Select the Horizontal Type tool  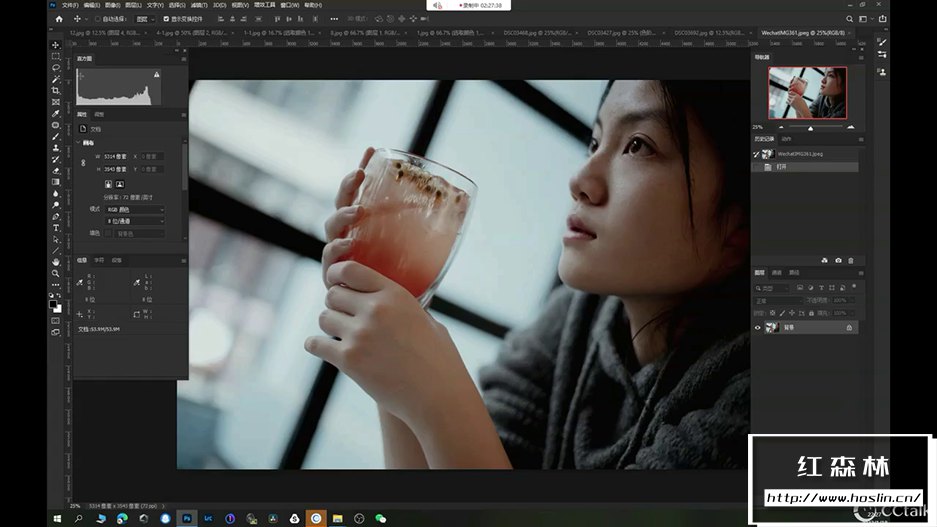point(56,228)
